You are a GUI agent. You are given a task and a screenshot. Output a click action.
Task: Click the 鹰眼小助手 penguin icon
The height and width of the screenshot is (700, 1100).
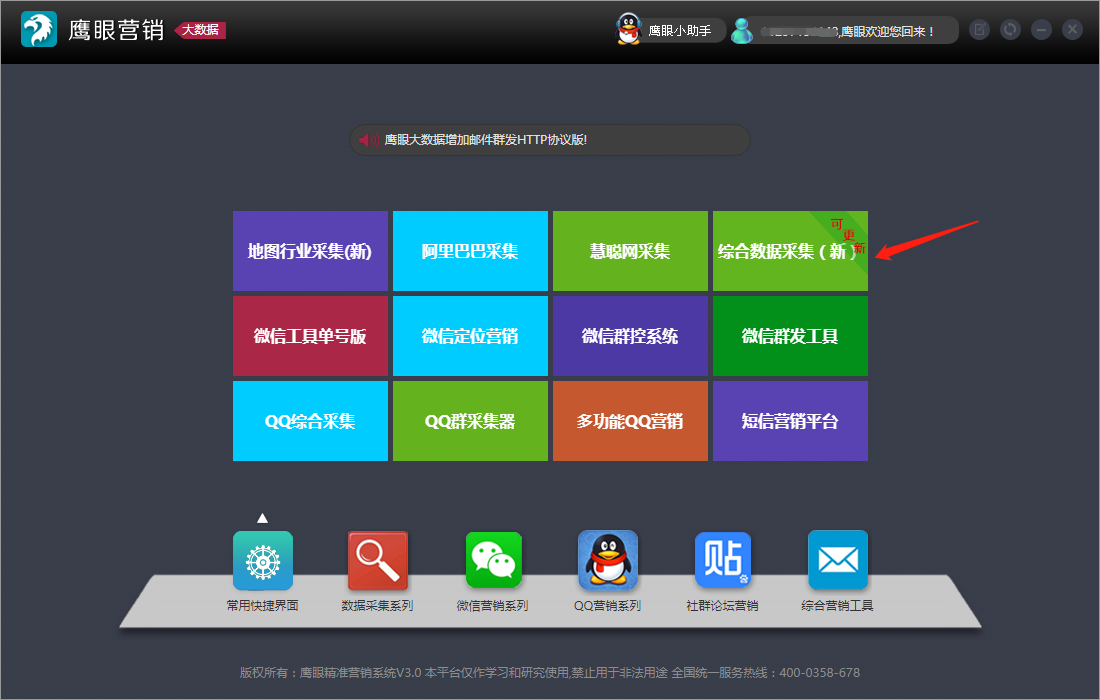[629, 29]
